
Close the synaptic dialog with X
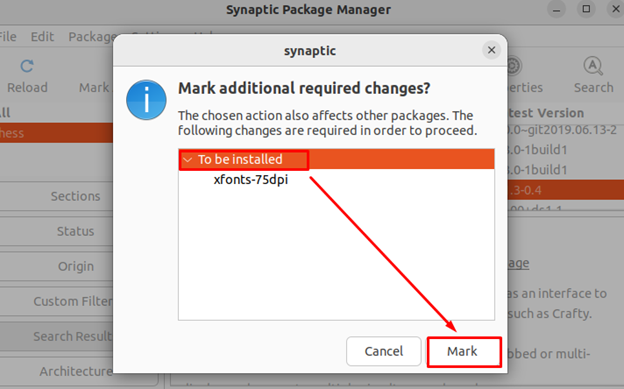point(491,50)
